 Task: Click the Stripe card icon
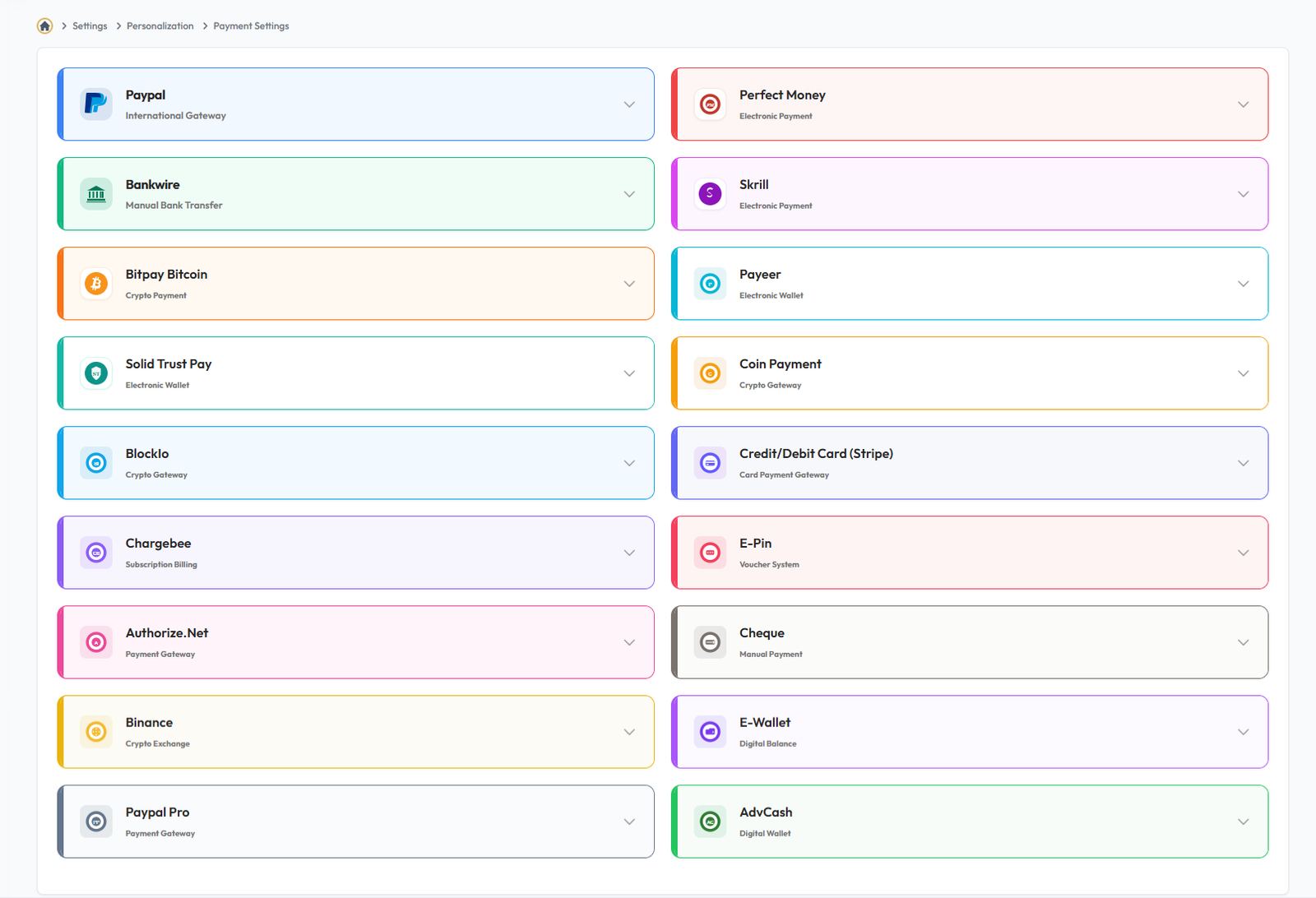710,463
